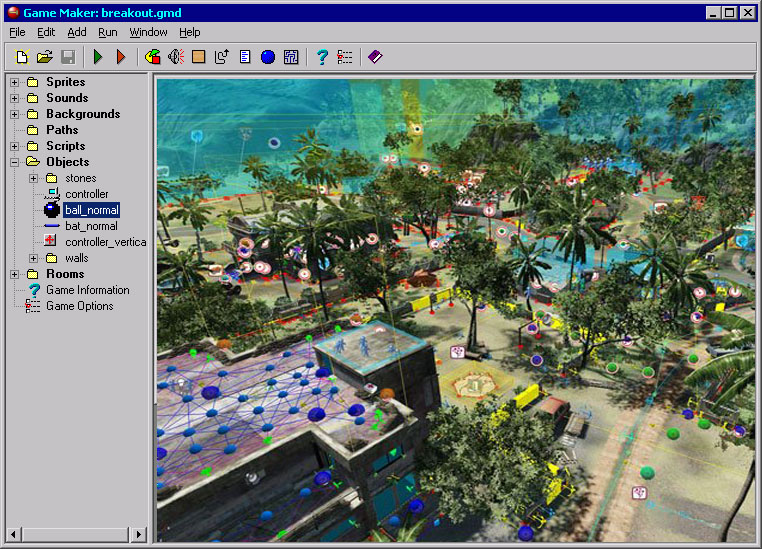Click the open file folder toolbar icon
The width and height of the screenshot is (762, 549).
click(x=45, y=57)
